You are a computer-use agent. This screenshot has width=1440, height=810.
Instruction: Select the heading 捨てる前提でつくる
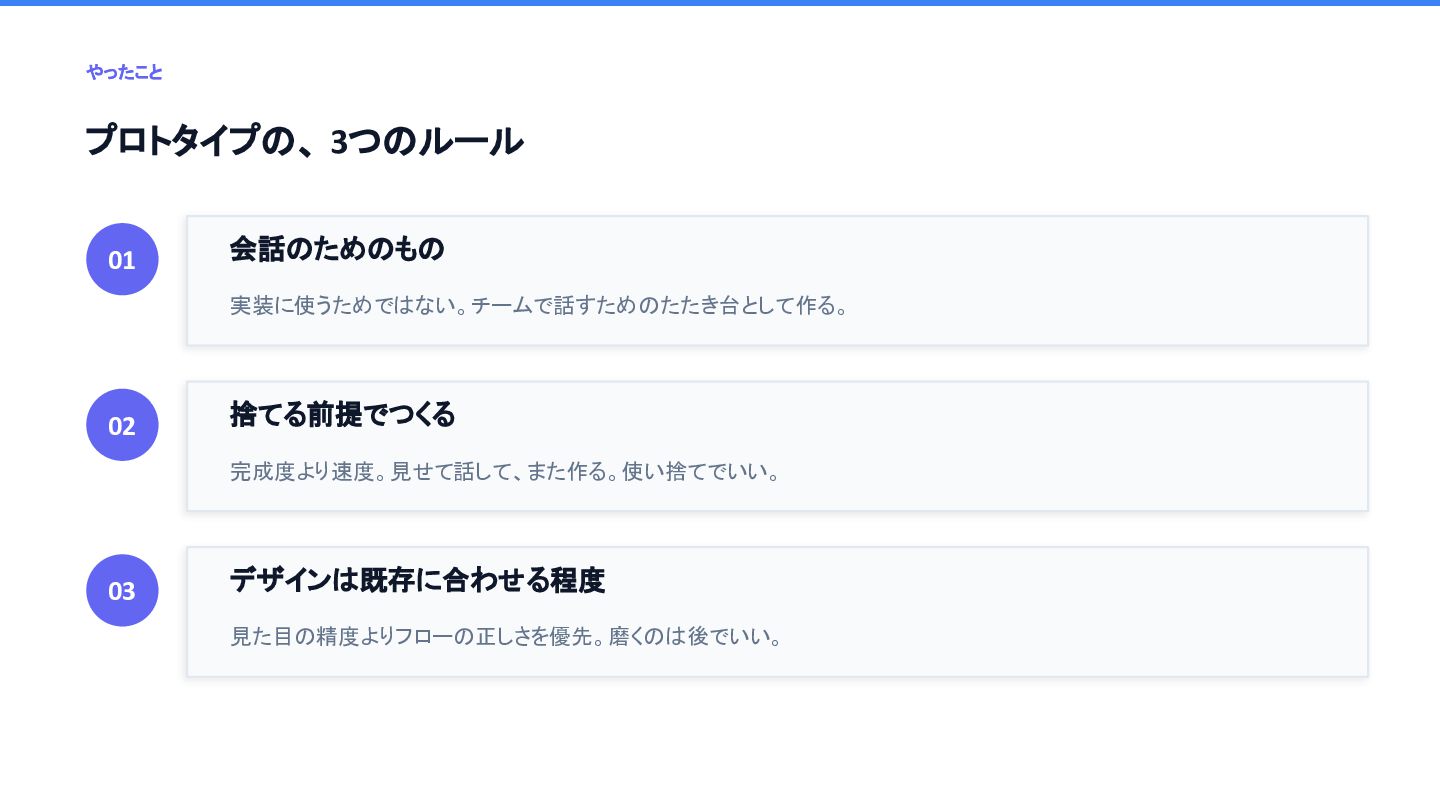(x=343, y=414)
